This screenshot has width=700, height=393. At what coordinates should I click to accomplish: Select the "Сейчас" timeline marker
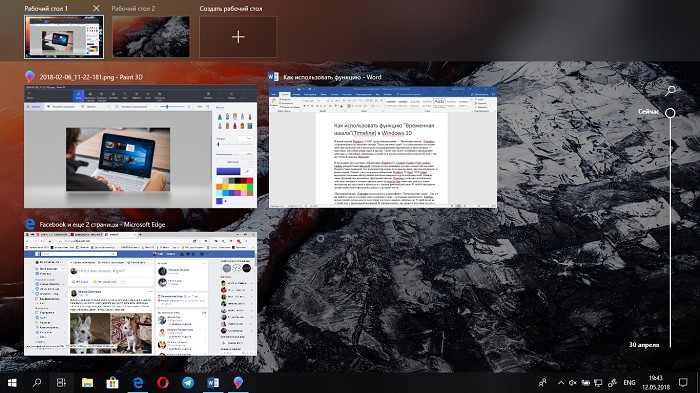coord(670,113)
